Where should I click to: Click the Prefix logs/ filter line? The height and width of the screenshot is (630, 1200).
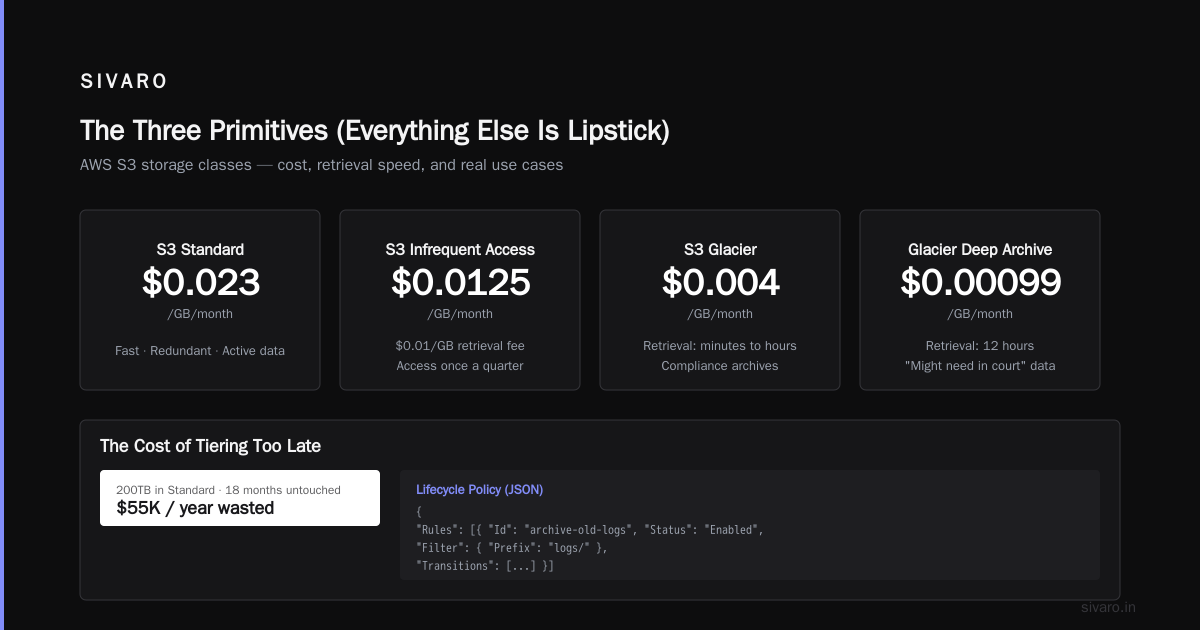[x=511, y=547]
